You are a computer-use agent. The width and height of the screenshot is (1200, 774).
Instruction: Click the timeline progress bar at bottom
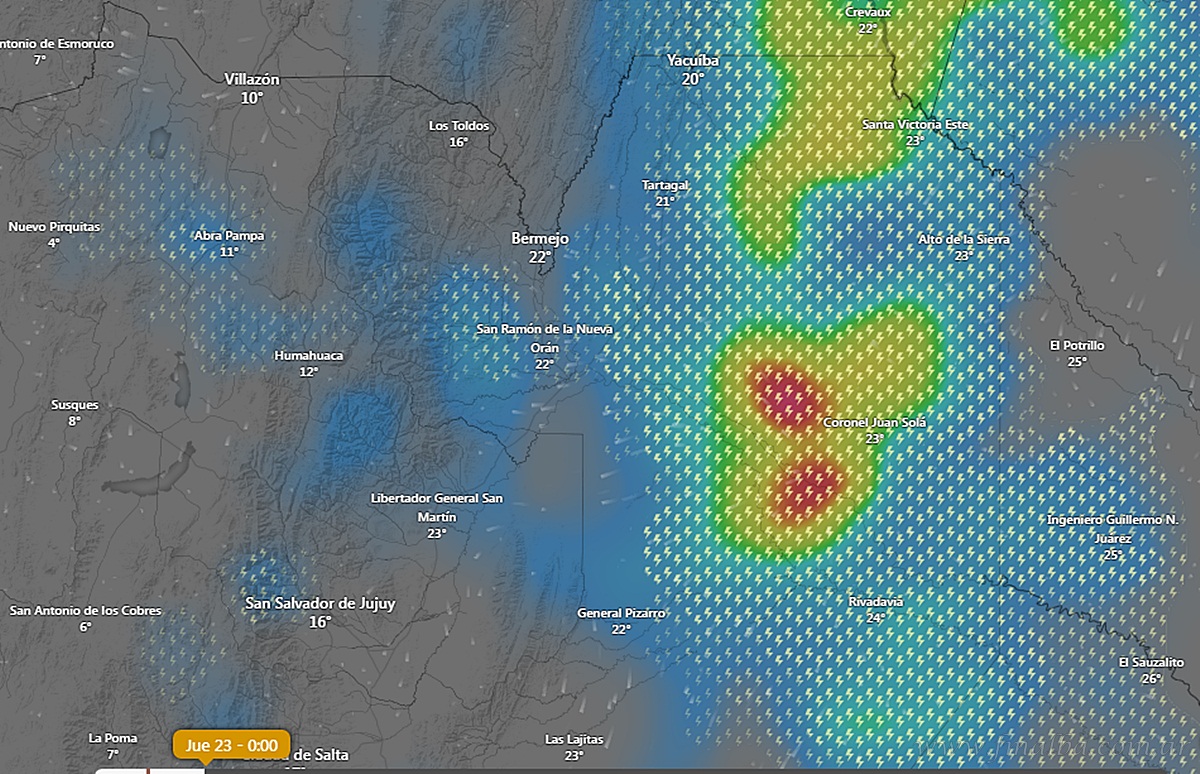(x=150, y=770)
